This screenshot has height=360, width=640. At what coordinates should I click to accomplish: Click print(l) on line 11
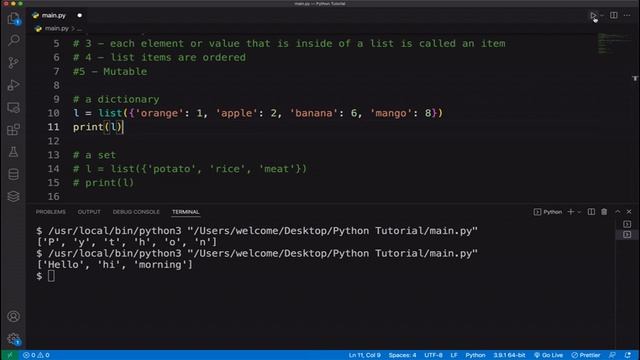point(98,127)
